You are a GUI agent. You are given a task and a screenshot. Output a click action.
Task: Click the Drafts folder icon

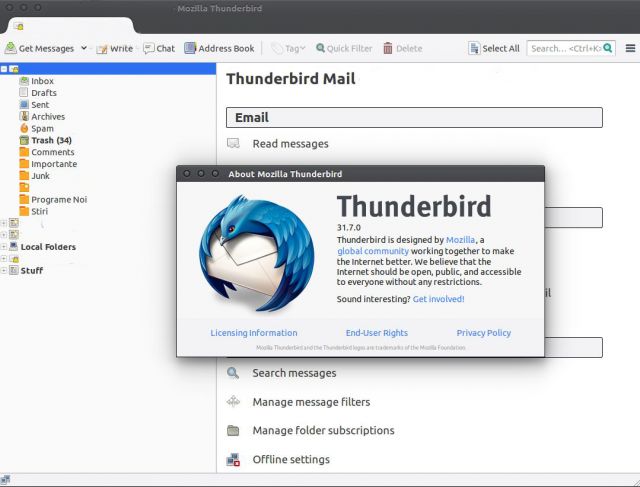24,93
